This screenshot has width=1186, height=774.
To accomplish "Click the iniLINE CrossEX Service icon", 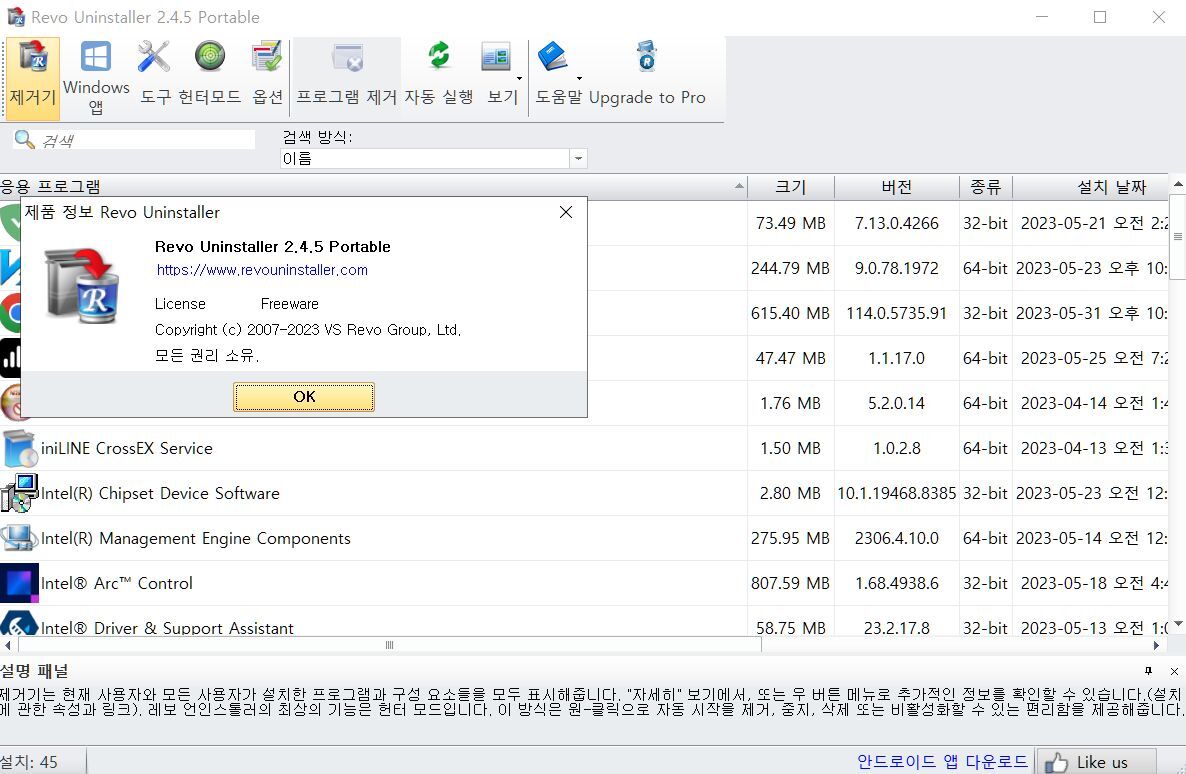I will [20, 449].
